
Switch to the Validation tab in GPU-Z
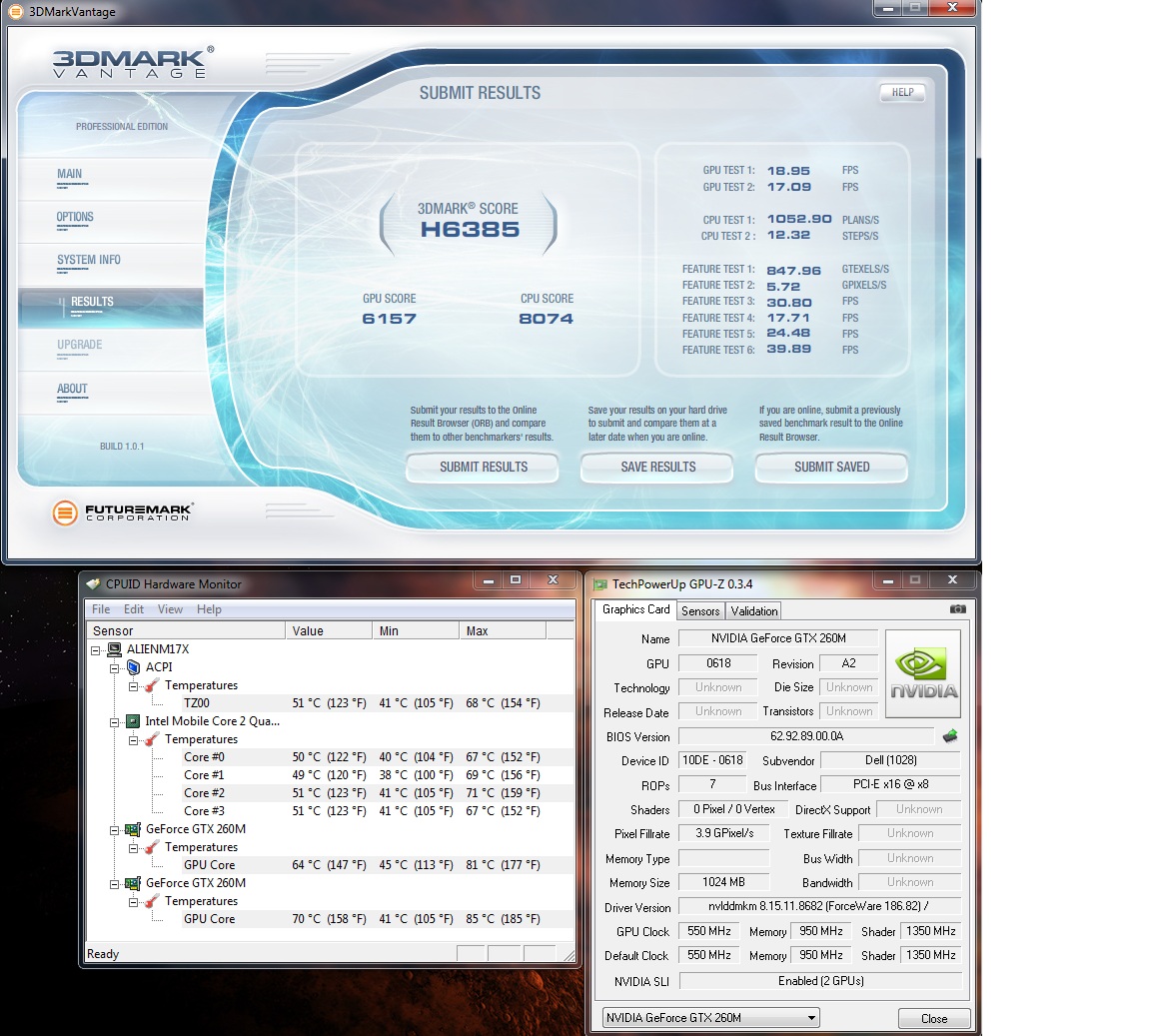[754, 610]
